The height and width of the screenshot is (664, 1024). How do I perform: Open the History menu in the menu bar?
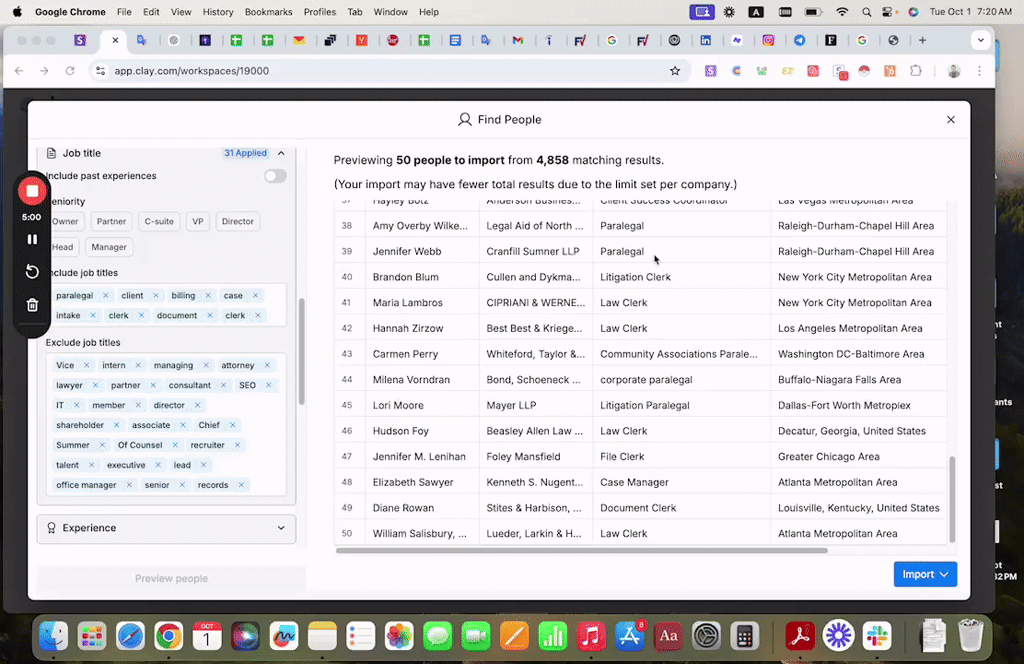pos(217,12)
